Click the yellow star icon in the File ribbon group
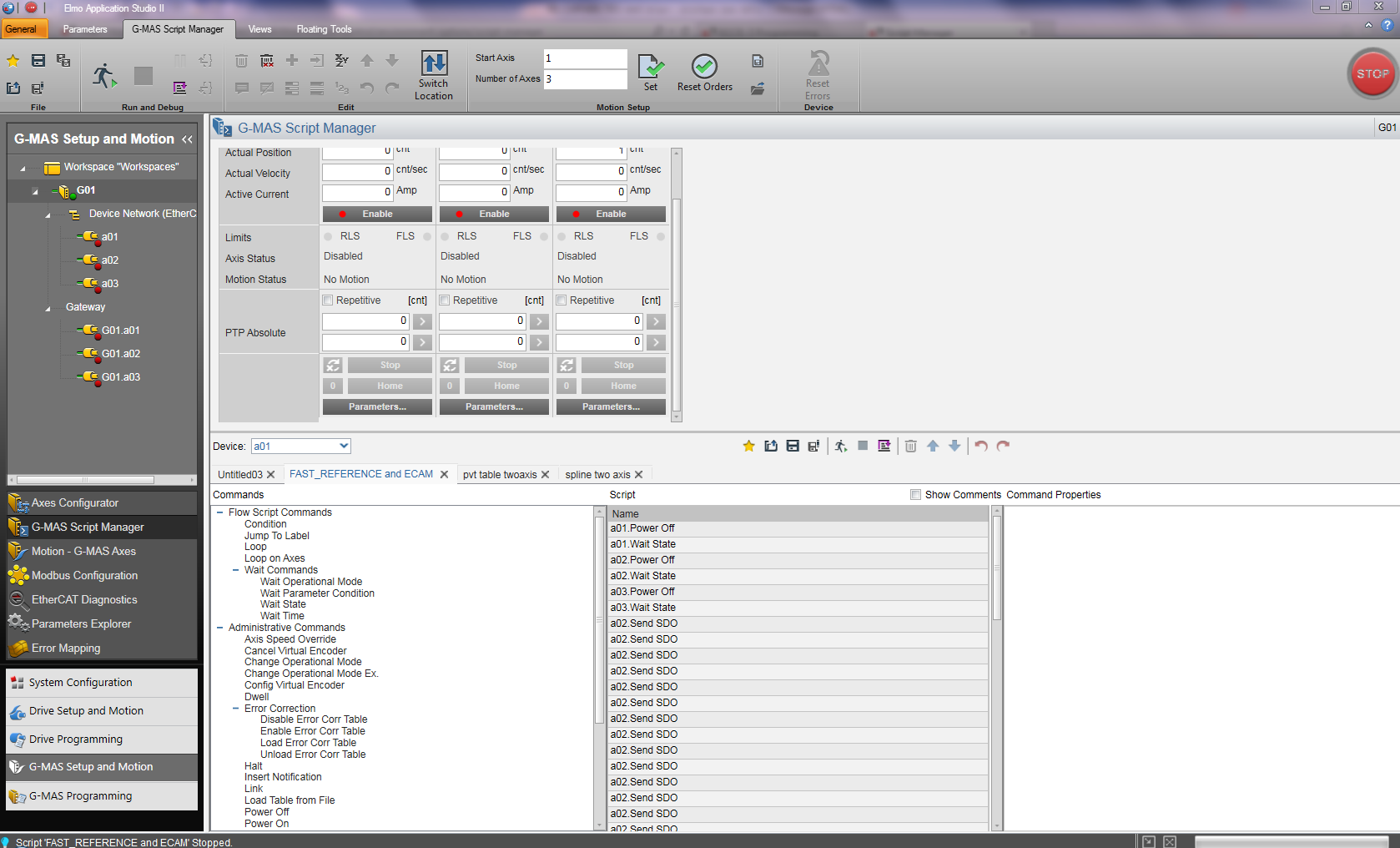 [13, 60]
